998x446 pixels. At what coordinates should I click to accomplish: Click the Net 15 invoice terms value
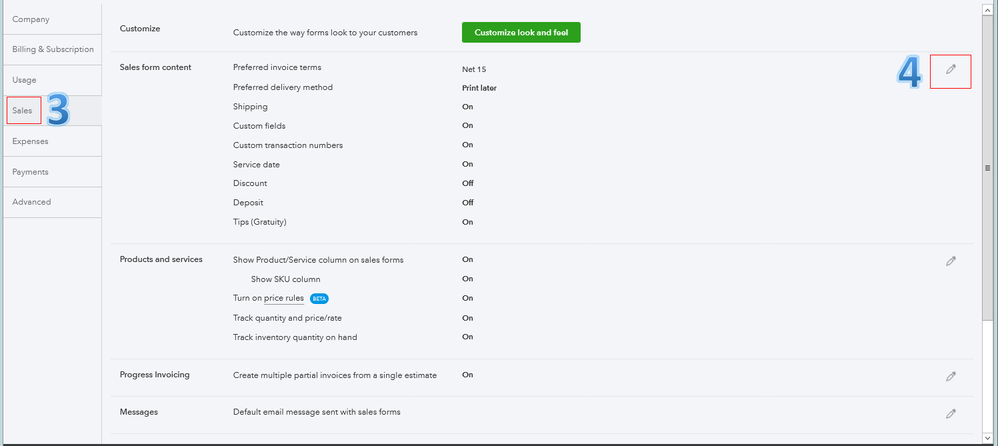473,69
